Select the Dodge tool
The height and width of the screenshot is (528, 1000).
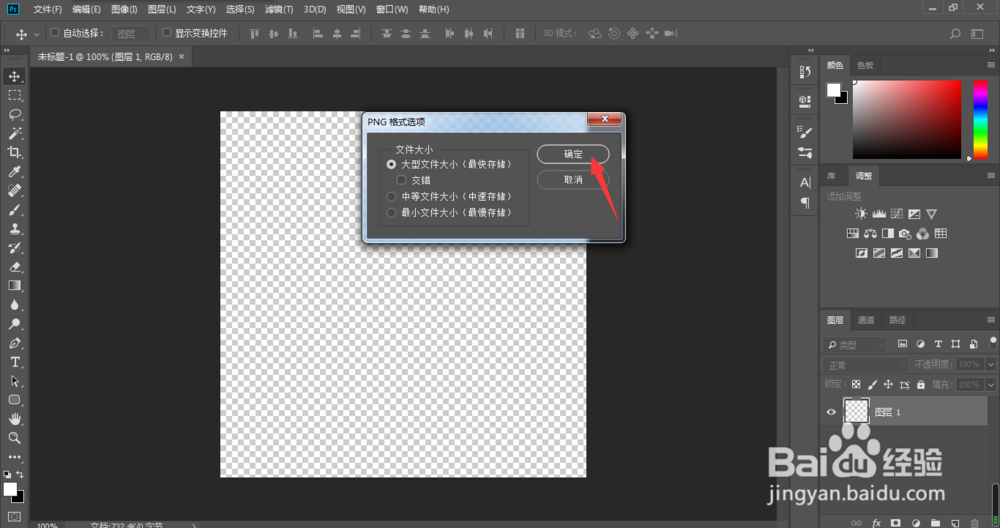pos(14,324)
